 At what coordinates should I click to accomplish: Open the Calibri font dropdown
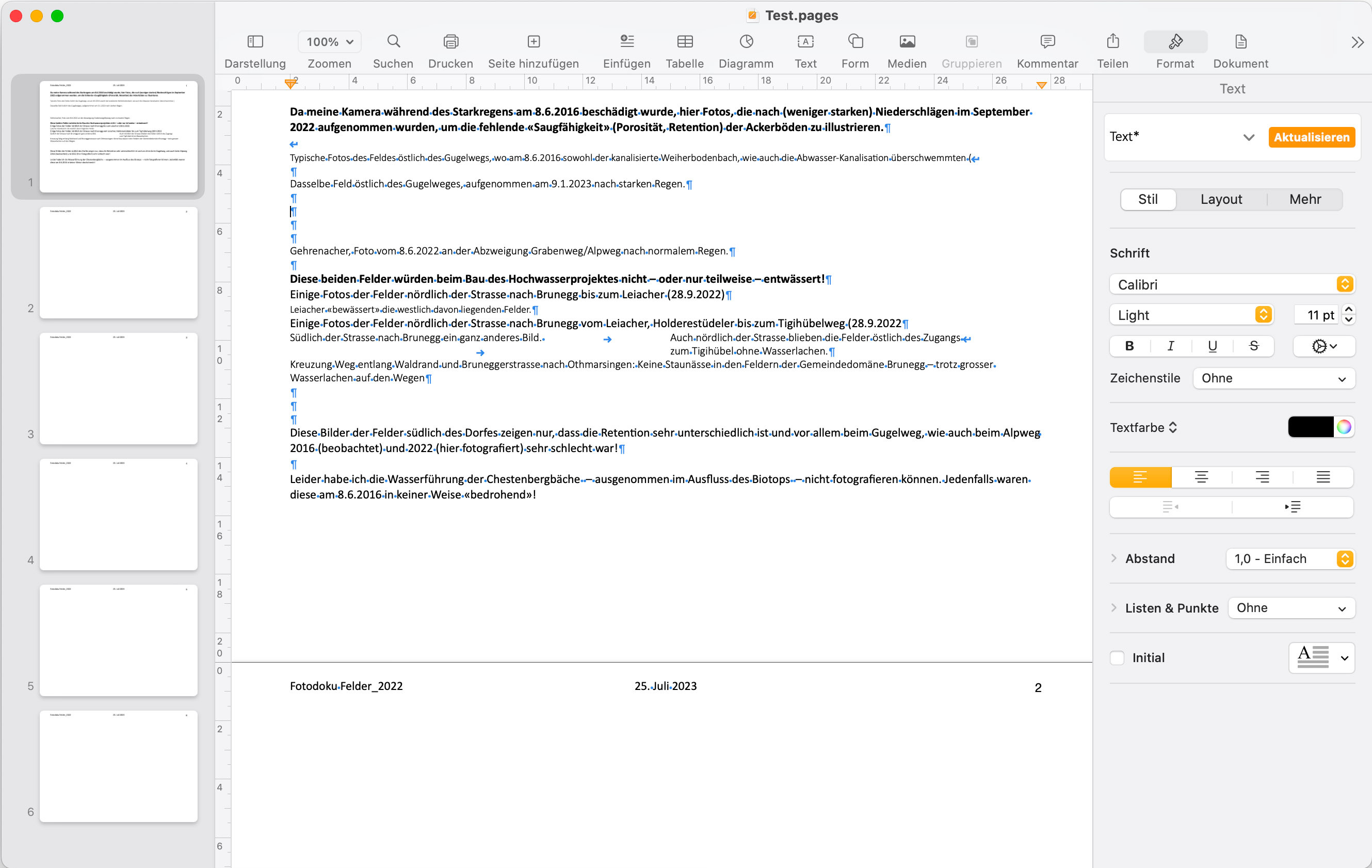pos(1231,284)
